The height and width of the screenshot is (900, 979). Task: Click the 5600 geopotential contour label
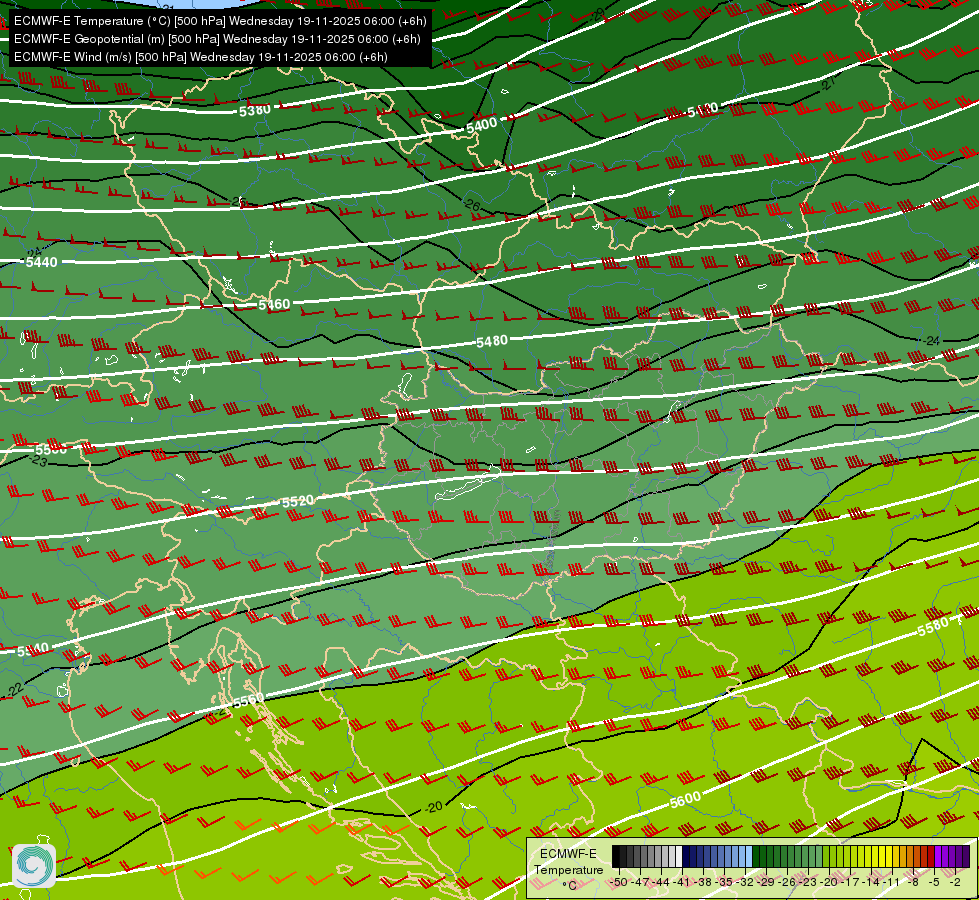[x=685, y=799]
